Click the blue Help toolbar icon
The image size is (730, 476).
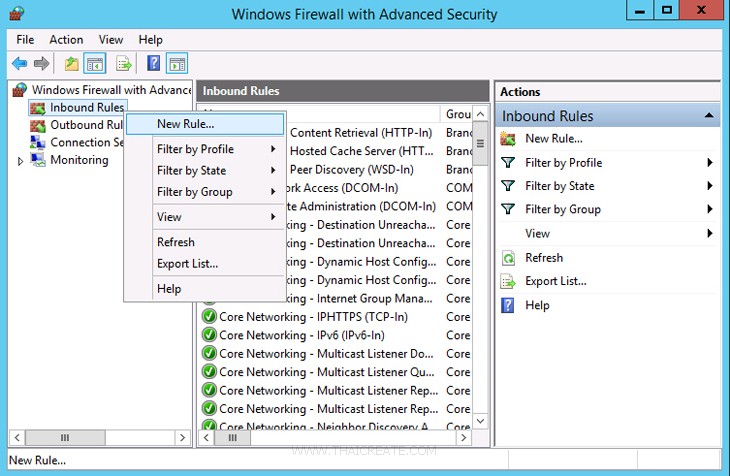point(154,63)
